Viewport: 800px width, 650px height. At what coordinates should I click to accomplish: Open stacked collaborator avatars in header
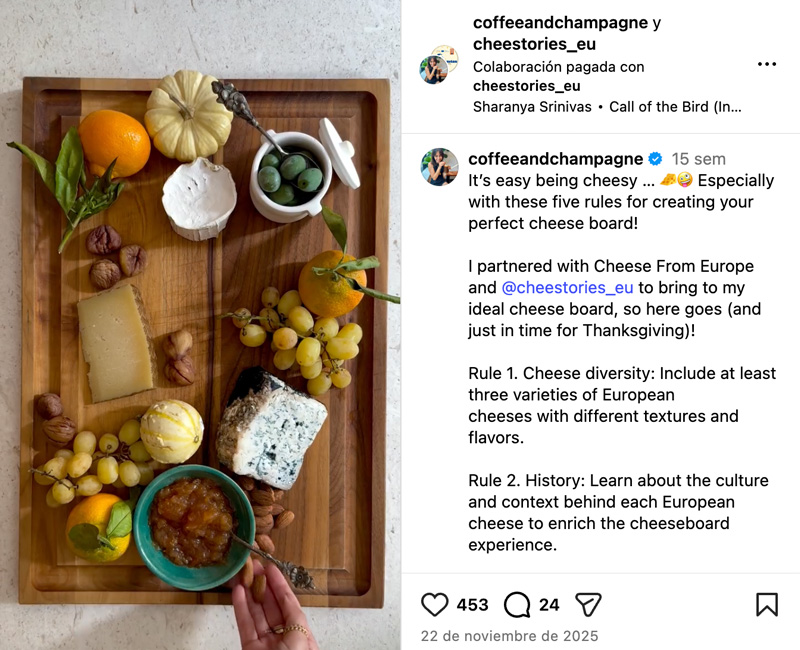[x=439, y=64]
